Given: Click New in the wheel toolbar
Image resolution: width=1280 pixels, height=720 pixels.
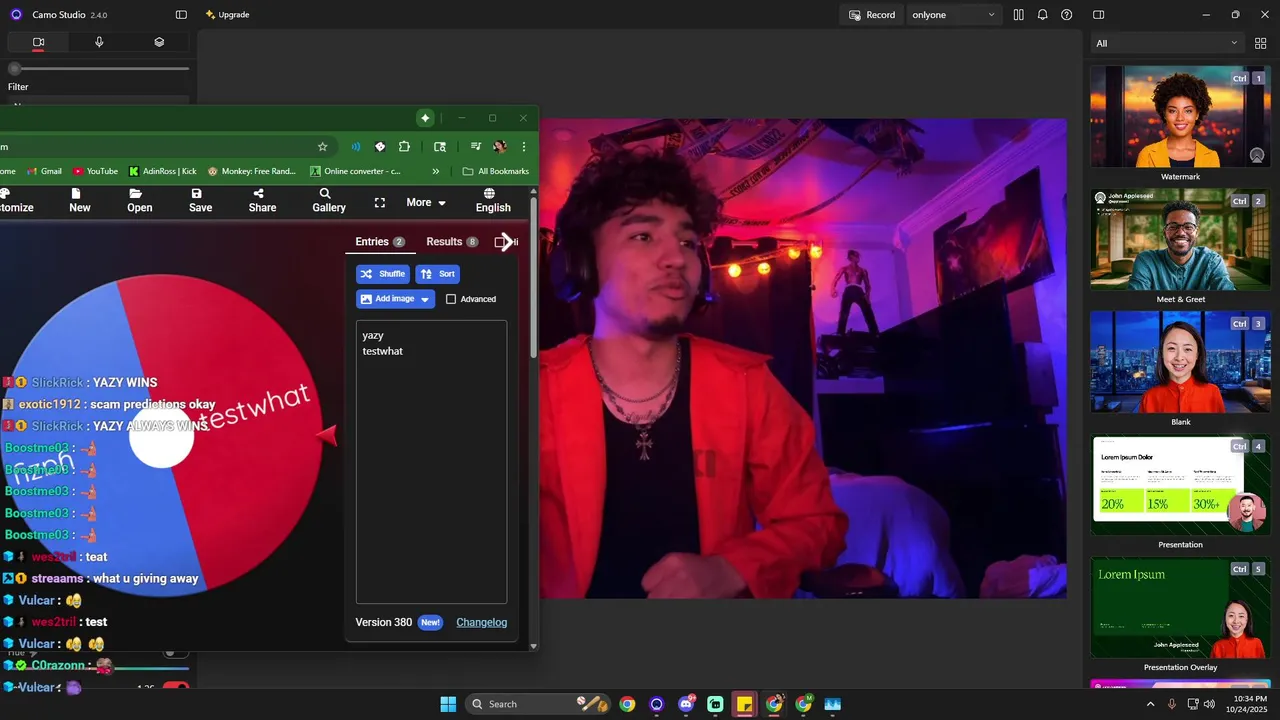Looking at the screenshot, I should tap(80, 200).
